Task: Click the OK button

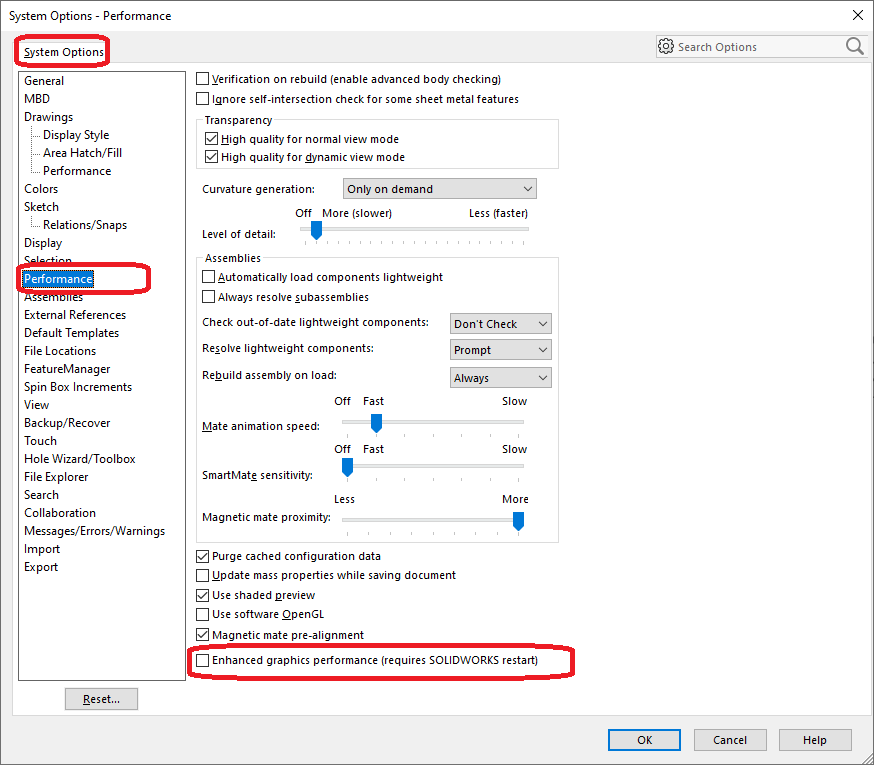Action: (645, 740)
